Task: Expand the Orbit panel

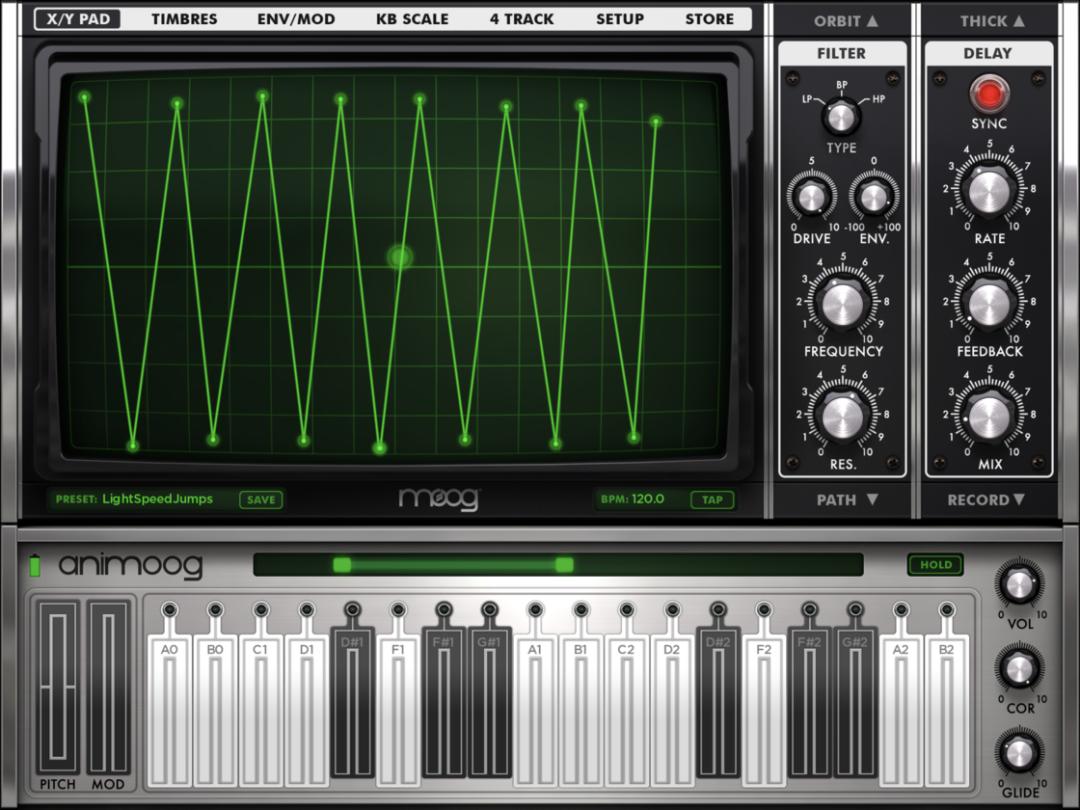Action: pos(845,21)
